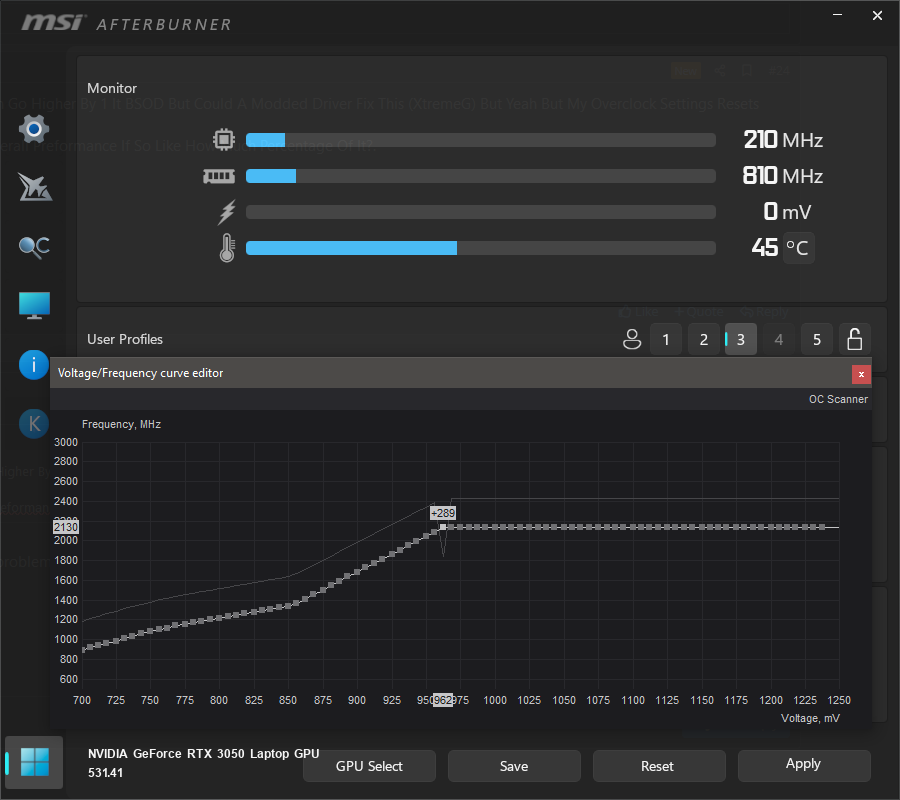Select user profile 5

[817, 339]
